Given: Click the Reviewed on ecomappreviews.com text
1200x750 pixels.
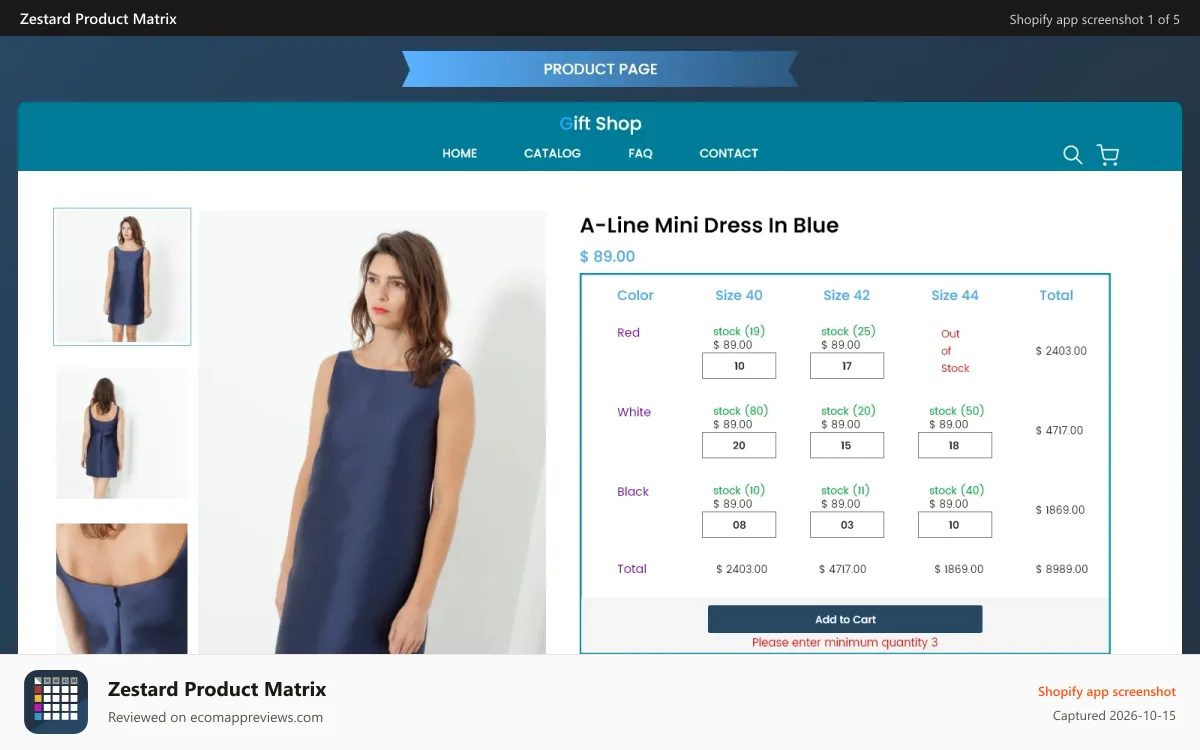Looking at the screenshot, I should point(215,717).
